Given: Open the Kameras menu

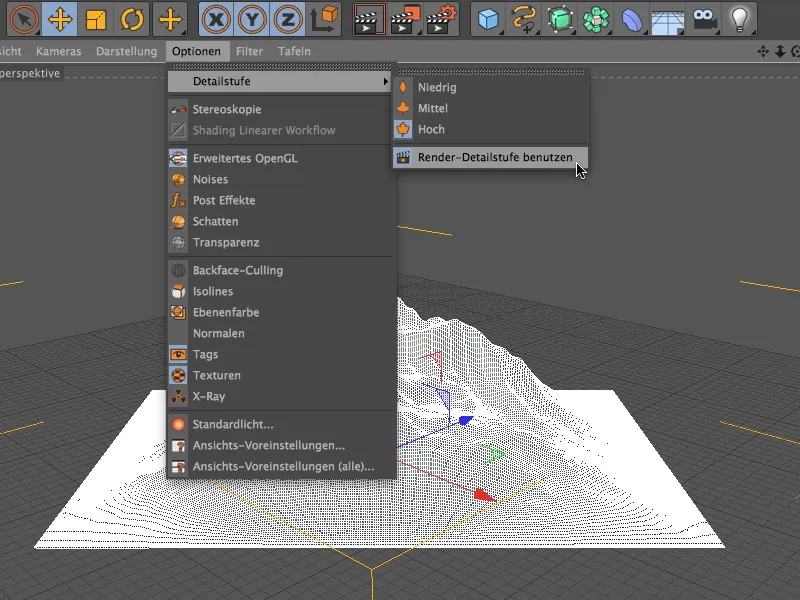Looking at the screenshot, I should click(x=59, y=51).
